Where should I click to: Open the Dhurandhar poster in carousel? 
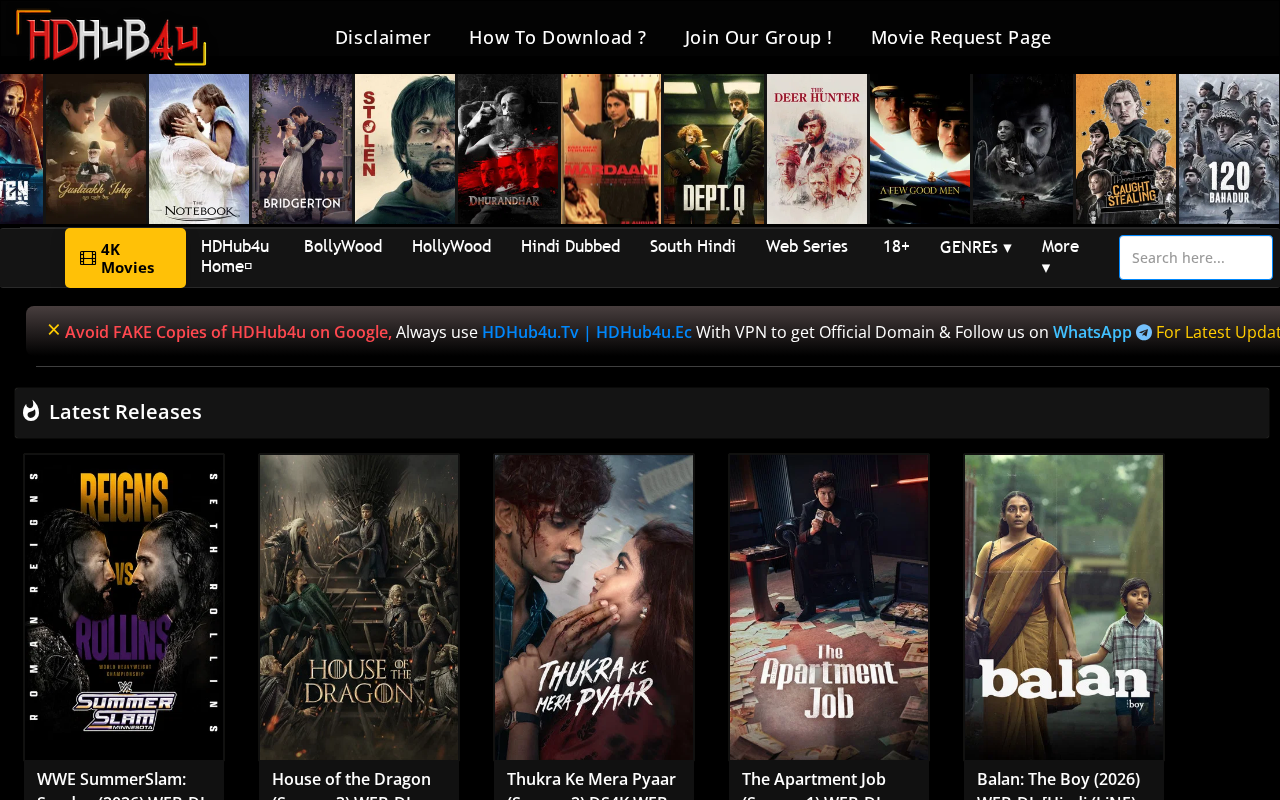click(508, 149)
